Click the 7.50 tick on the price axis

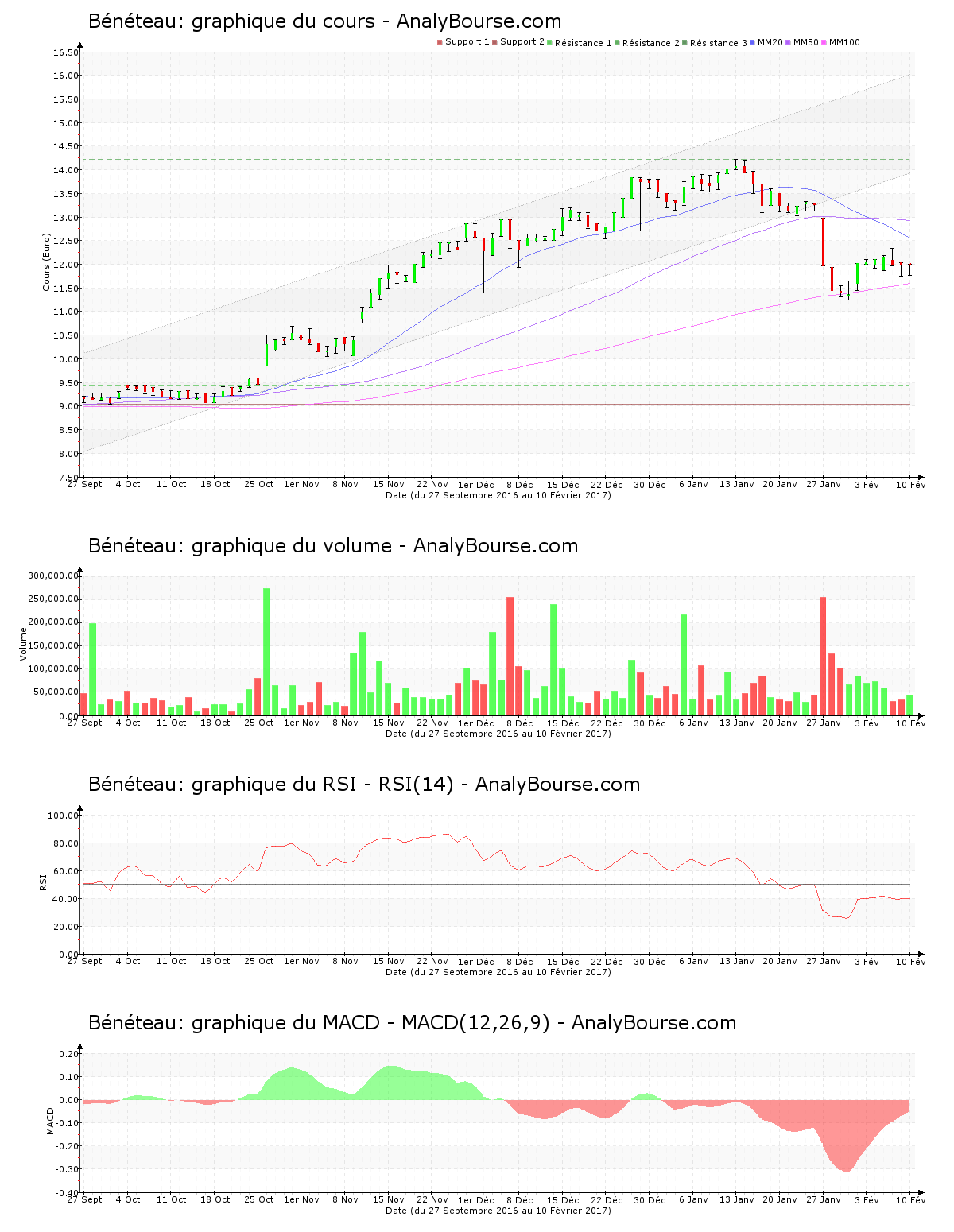point(68,478)
